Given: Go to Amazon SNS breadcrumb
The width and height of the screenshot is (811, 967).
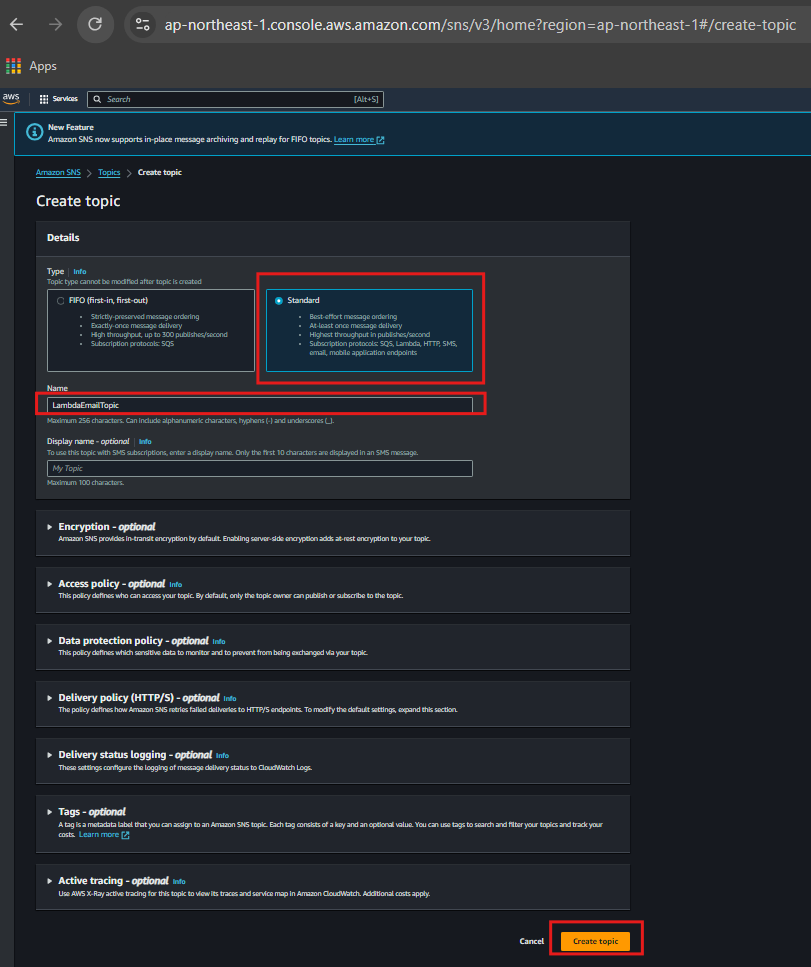Looking at the screenshot, I should coord(58,173).
